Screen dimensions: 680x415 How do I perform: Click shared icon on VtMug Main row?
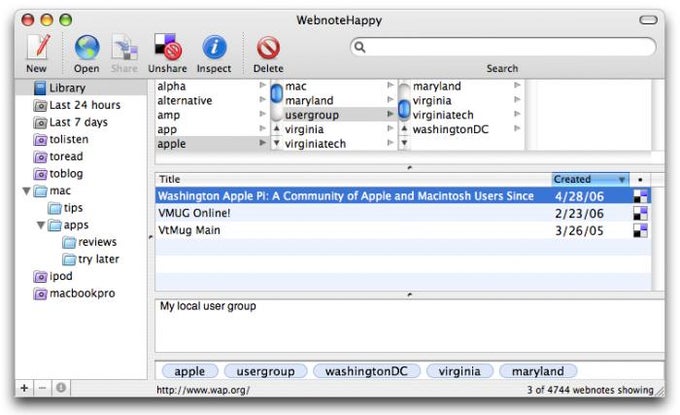(640, 231)
